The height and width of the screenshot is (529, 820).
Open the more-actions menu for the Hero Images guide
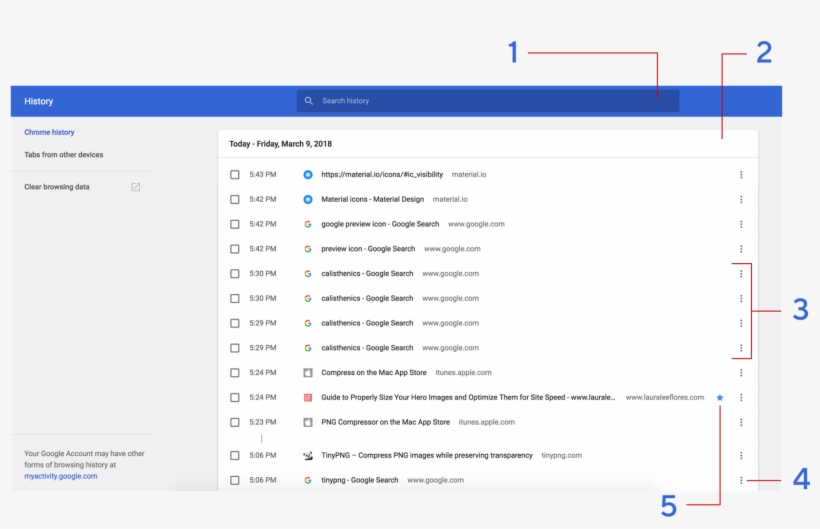pyautogui.click(x=741, y=398)
